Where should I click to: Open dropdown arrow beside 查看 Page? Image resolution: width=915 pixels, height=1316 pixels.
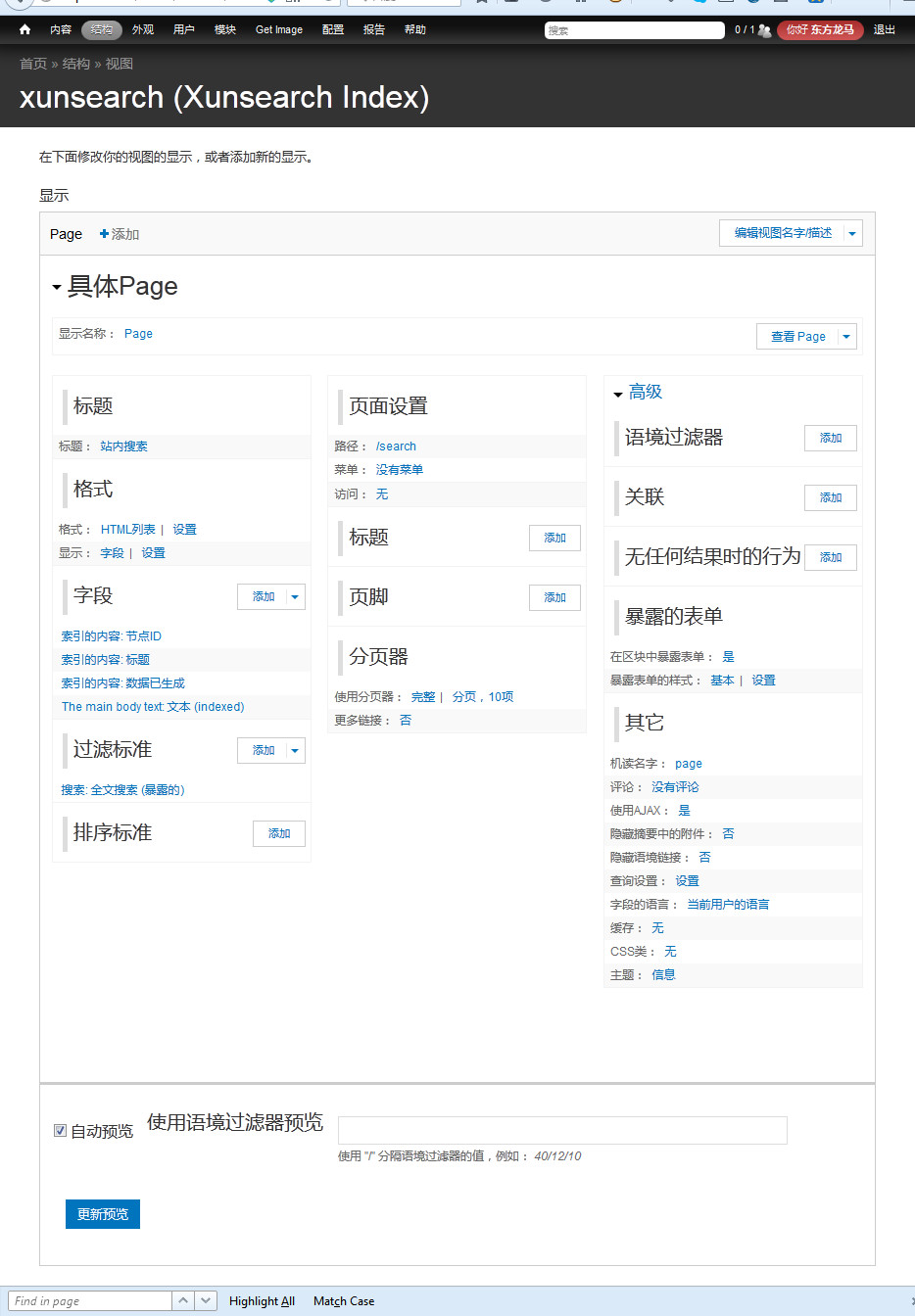pos(846,337)
